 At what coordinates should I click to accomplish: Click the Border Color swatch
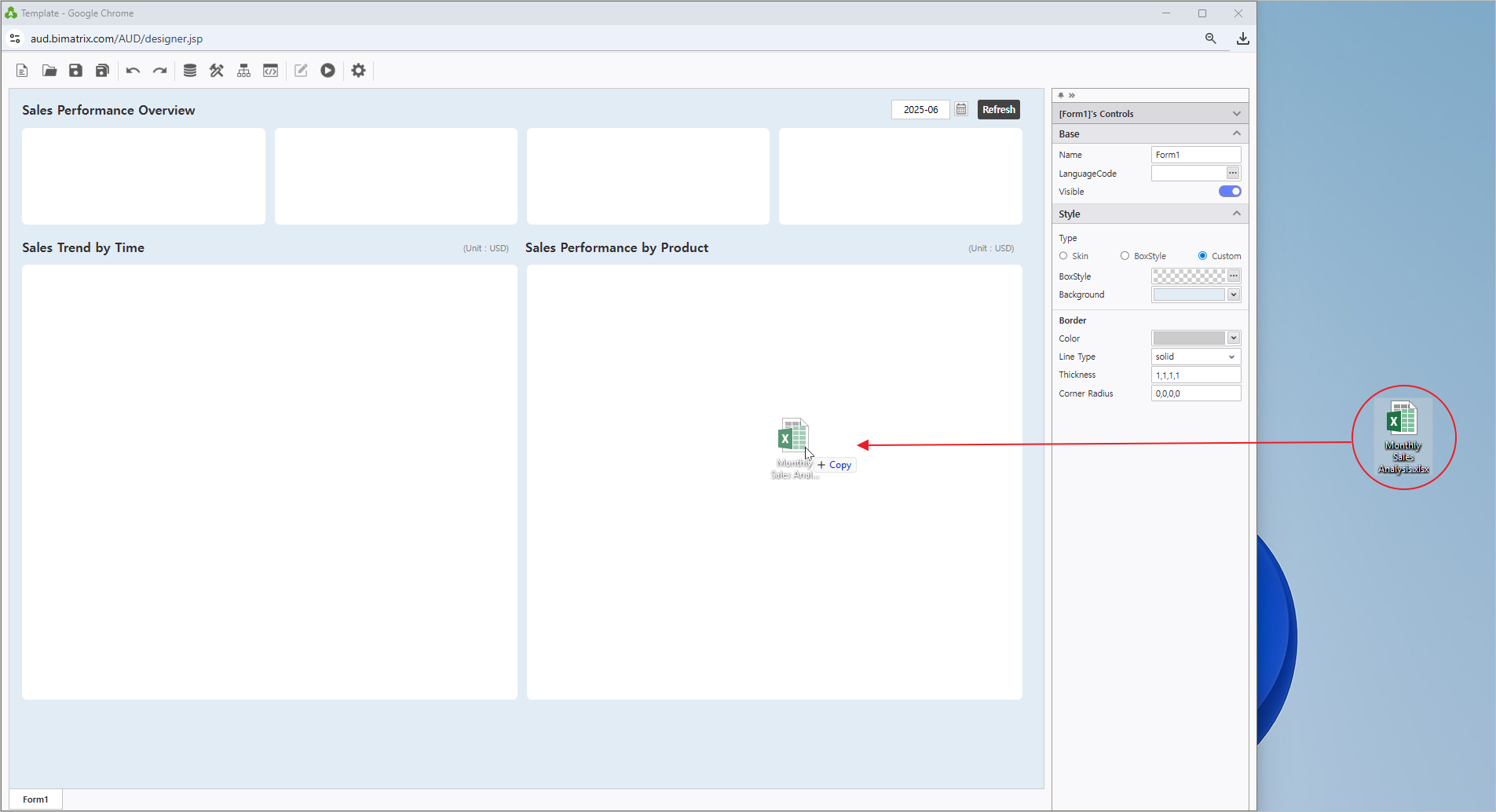[x=1188, y=338]
